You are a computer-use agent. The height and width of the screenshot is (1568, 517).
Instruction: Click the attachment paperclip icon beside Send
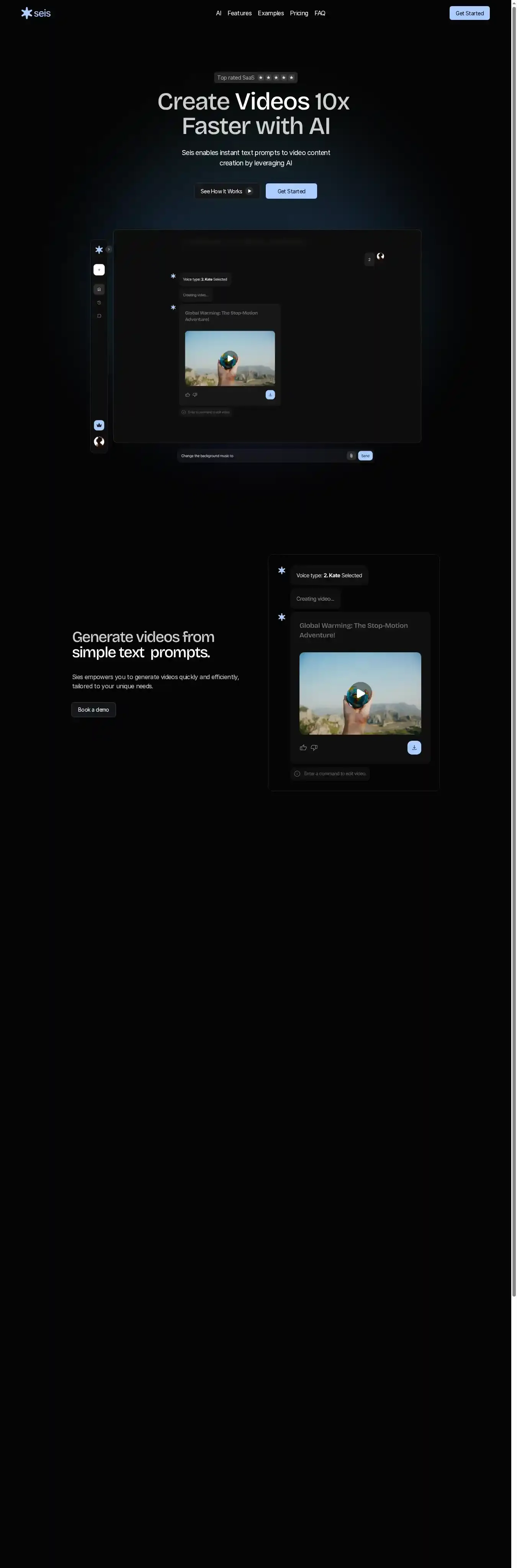pos(351,455)
